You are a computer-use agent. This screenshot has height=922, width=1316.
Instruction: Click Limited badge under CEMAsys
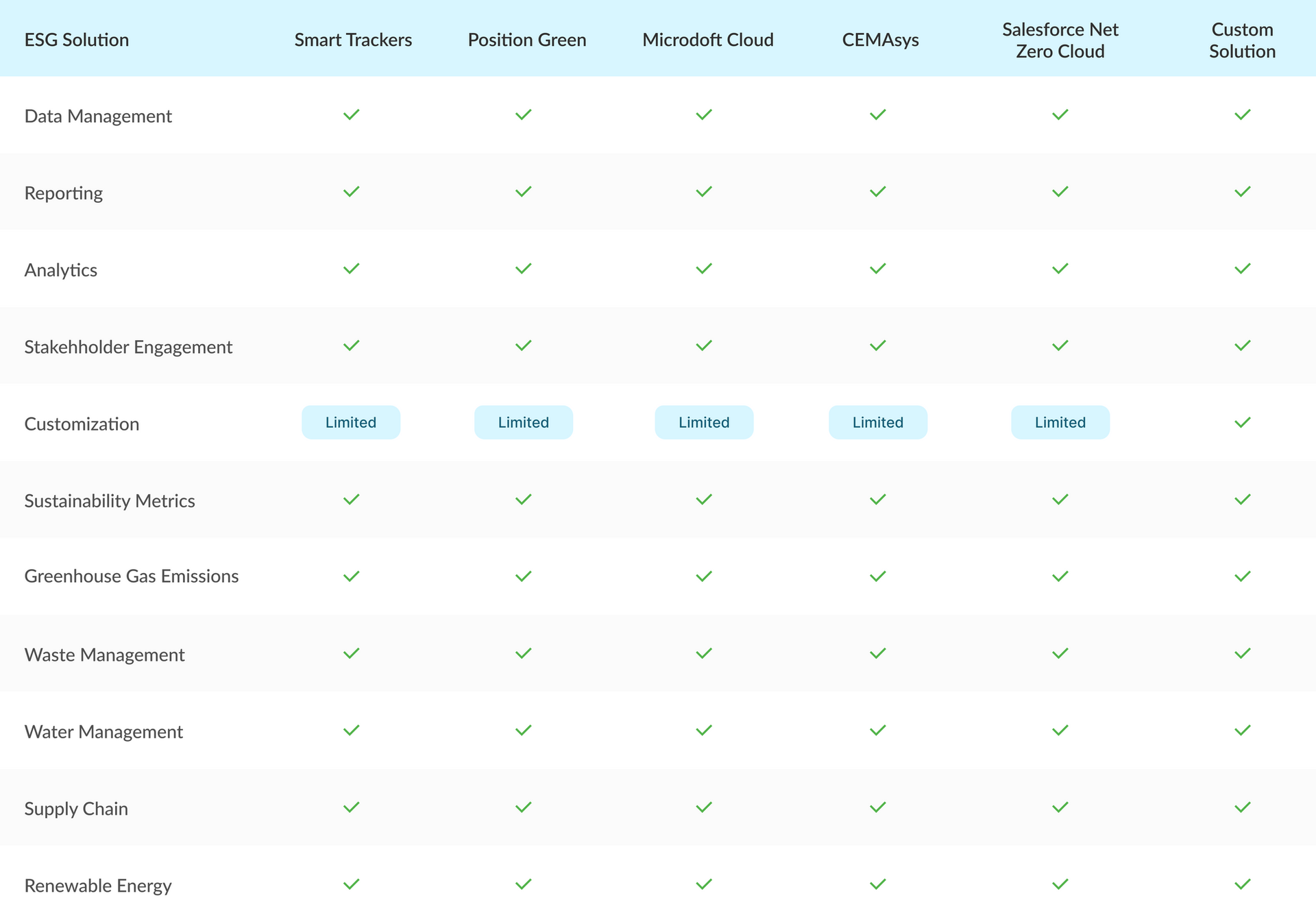tap(877, 422)
